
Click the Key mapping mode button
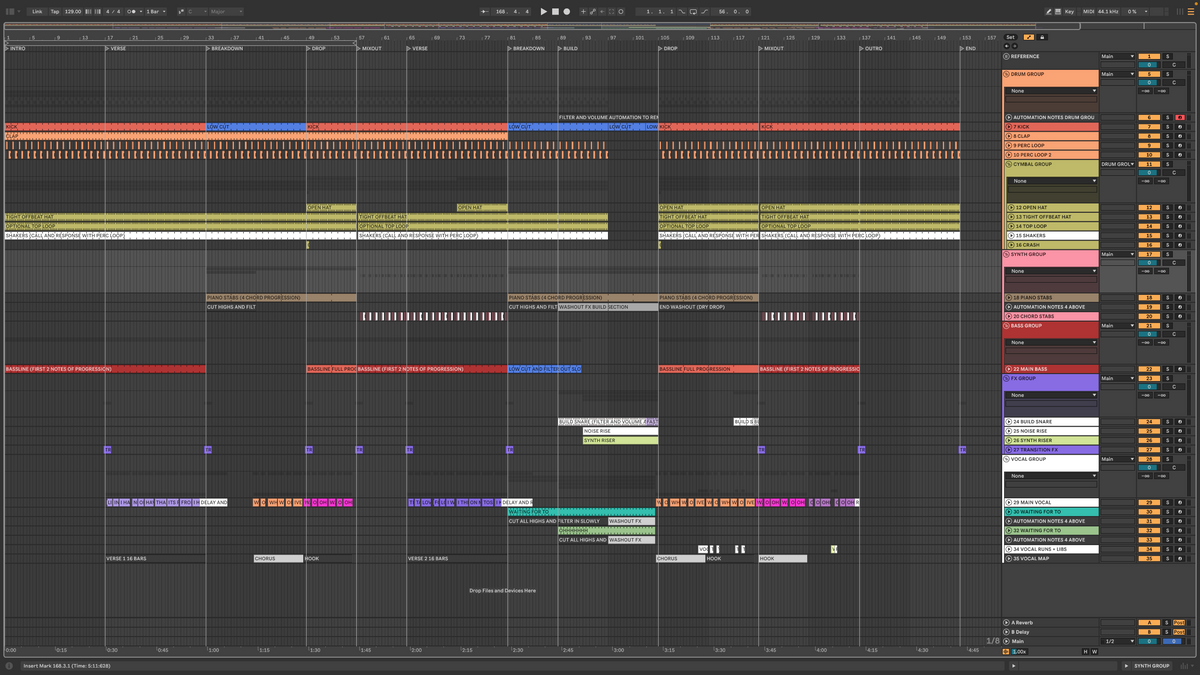(x=1069, y=11)
